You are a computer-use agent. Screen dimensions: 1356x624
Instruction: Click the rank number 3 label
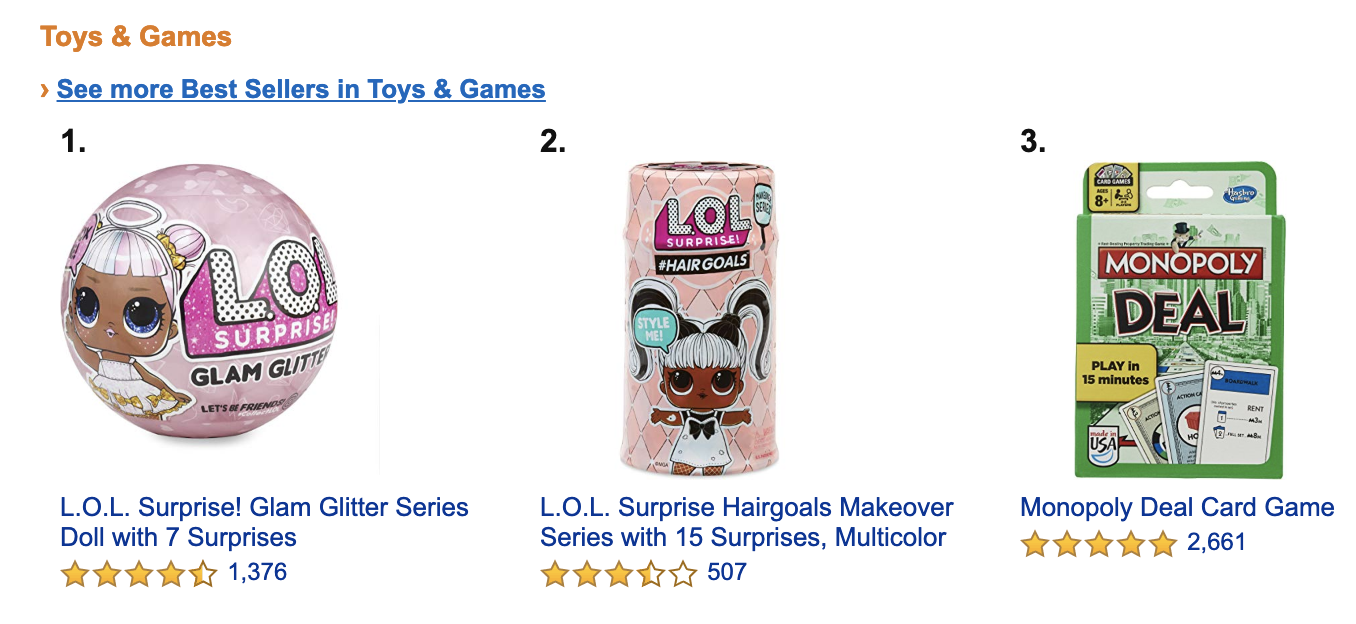[x=1033, y=142]
